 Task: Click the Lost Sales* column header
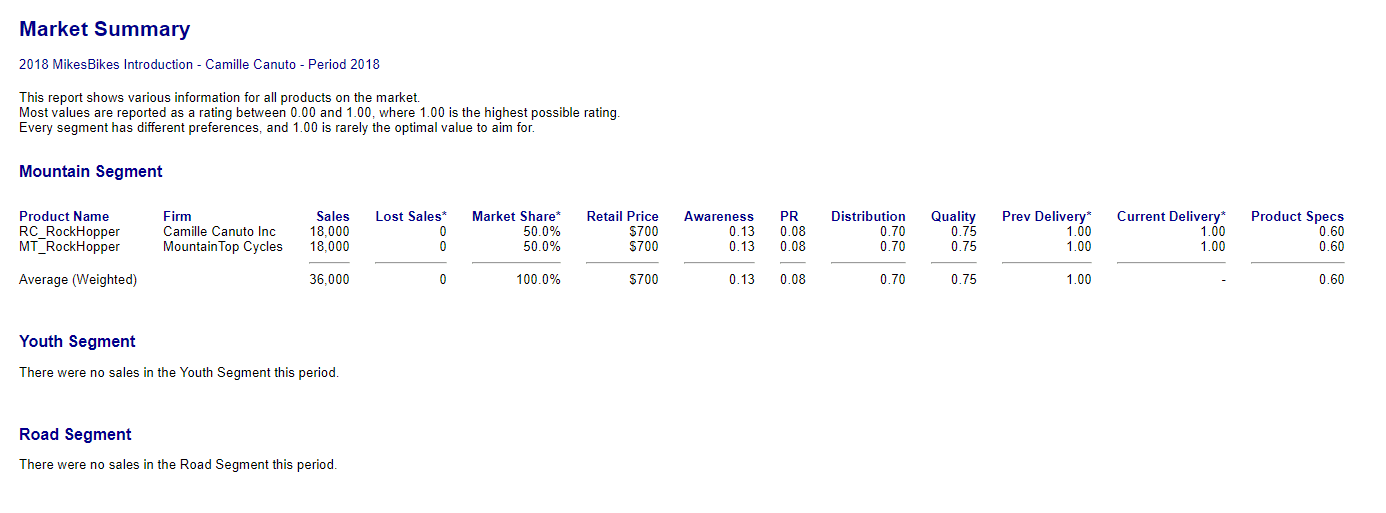tap(411, 216)
